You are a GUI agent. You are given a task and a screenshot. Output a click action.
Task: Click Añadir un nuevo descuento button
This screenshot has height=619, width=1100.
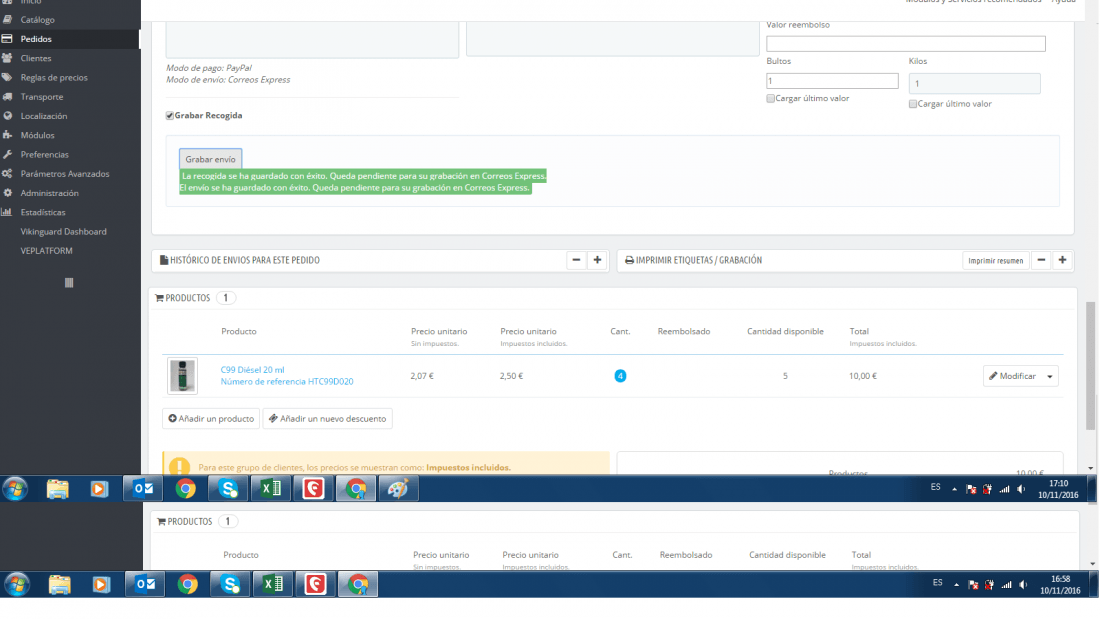[328, 419]
